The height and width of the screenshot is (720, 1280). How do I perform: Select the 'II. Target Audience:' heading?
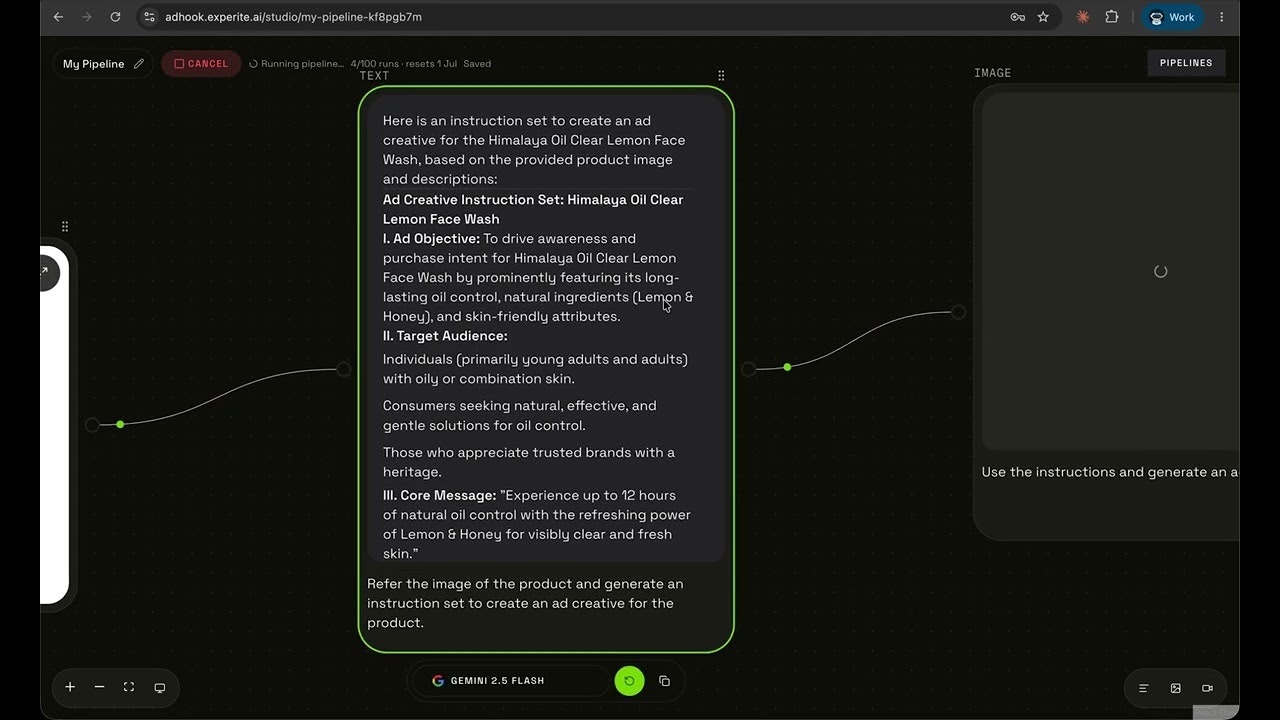point(445,336)
